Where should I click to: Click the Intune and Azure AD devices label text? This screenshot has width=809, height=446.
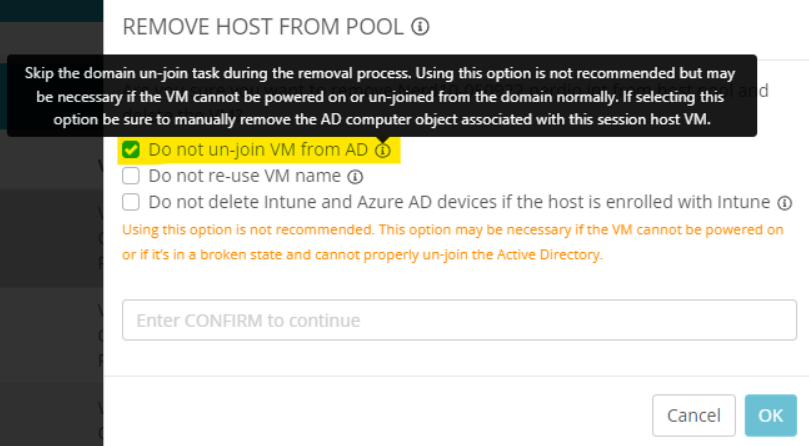point(459,202)
